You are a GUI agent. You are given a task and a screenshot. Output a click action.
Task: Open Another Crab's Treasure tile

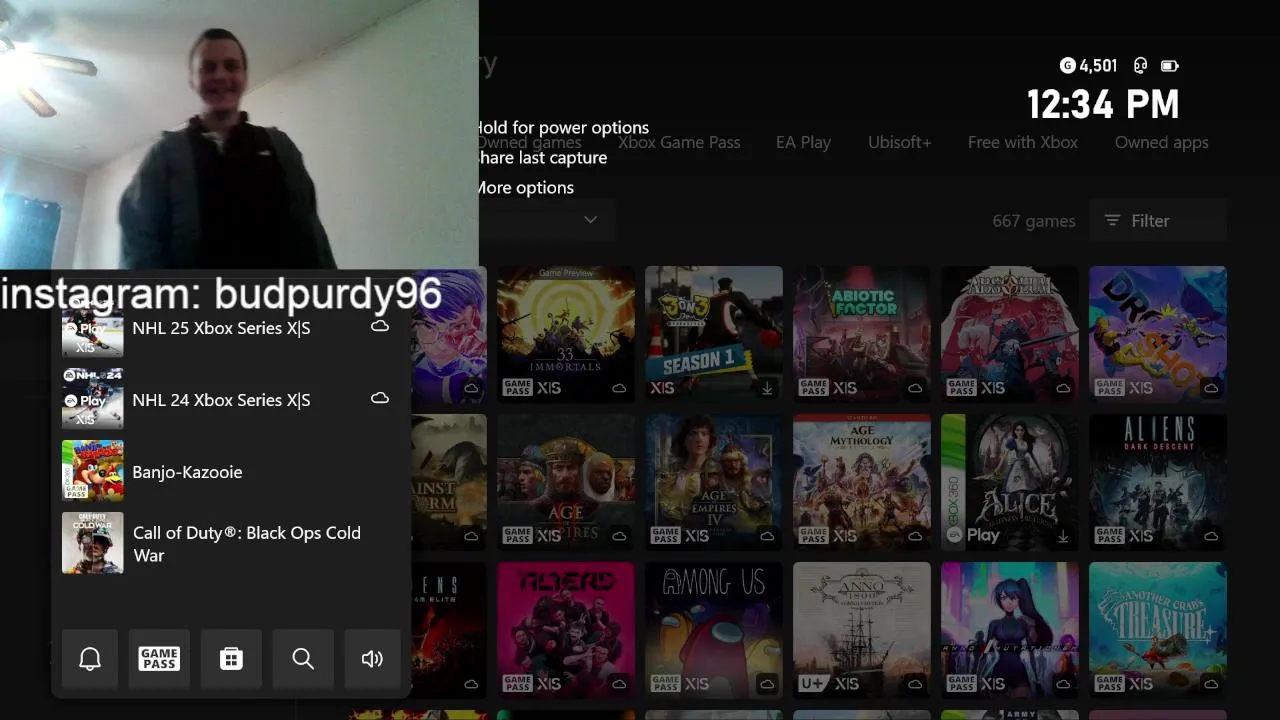tap(1158, 630)
